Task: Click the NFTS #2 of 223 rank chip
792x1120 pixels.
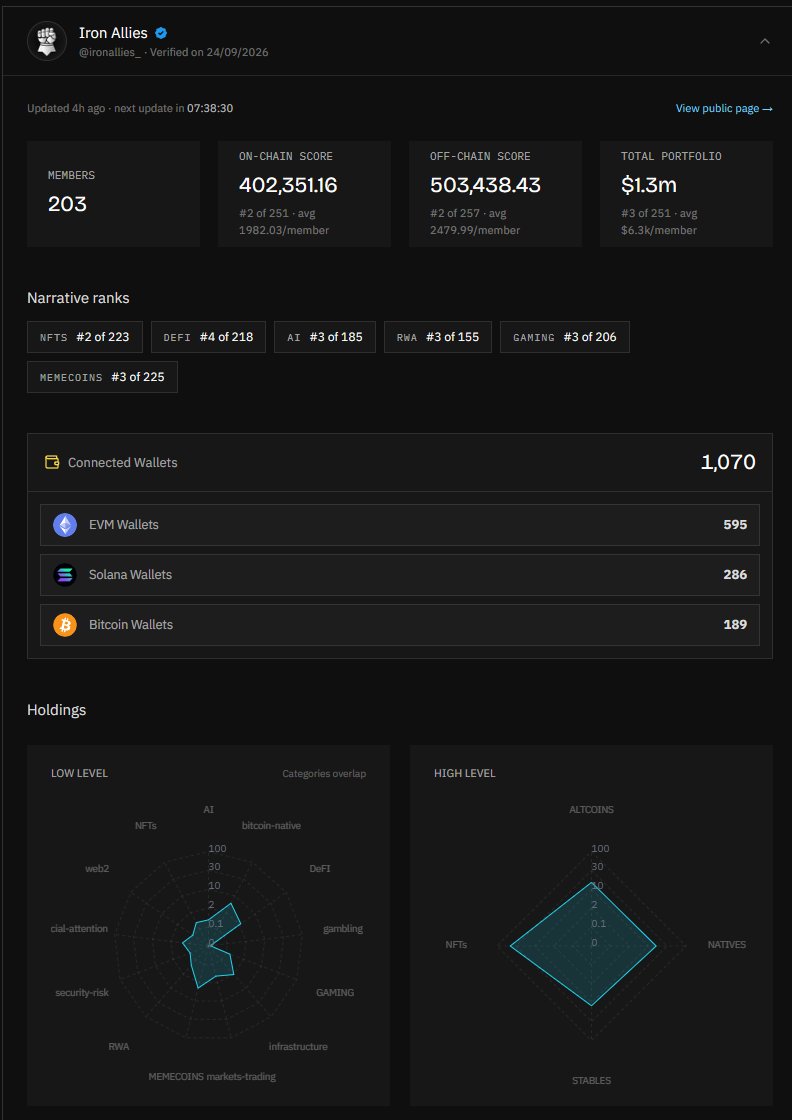Action: [85, 337]
